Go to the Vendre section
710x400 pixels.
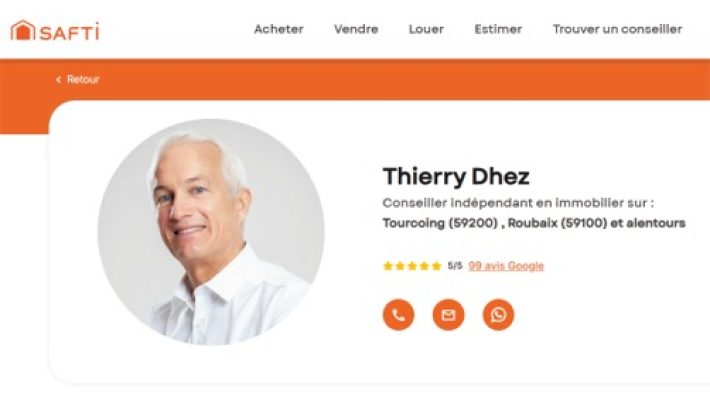coord(356,29)
